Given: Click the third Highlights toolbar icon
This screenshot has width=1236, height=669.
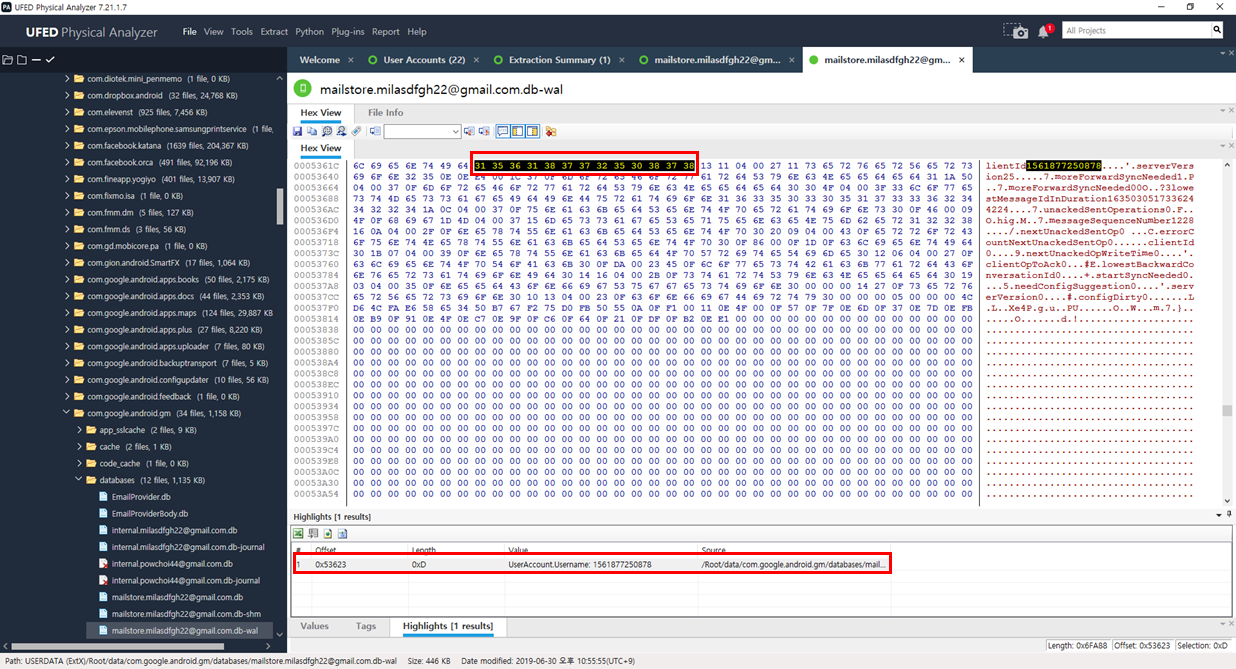Looking at the screenshot, I should coord(327,533).
